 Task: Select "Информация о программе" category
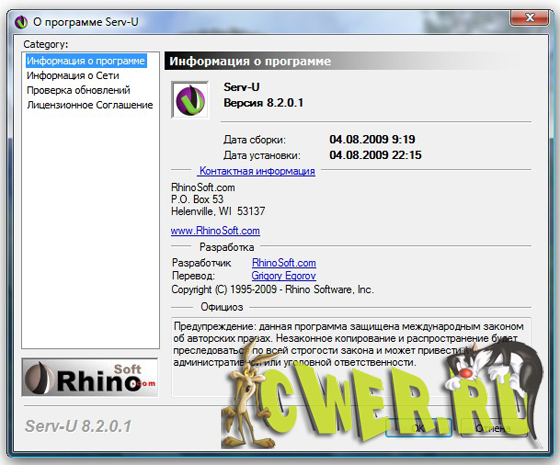[x=86, y=61]
